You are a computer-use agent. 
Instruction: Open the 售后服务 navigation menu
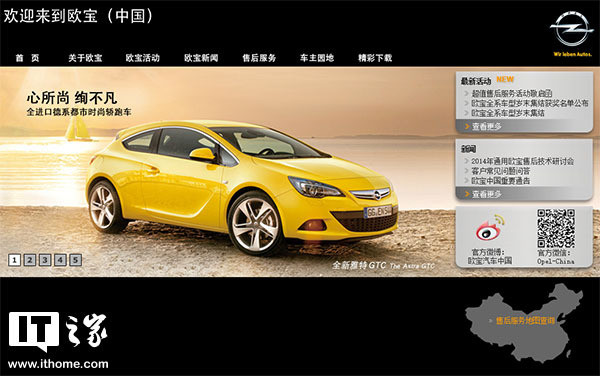pos(259,58)
